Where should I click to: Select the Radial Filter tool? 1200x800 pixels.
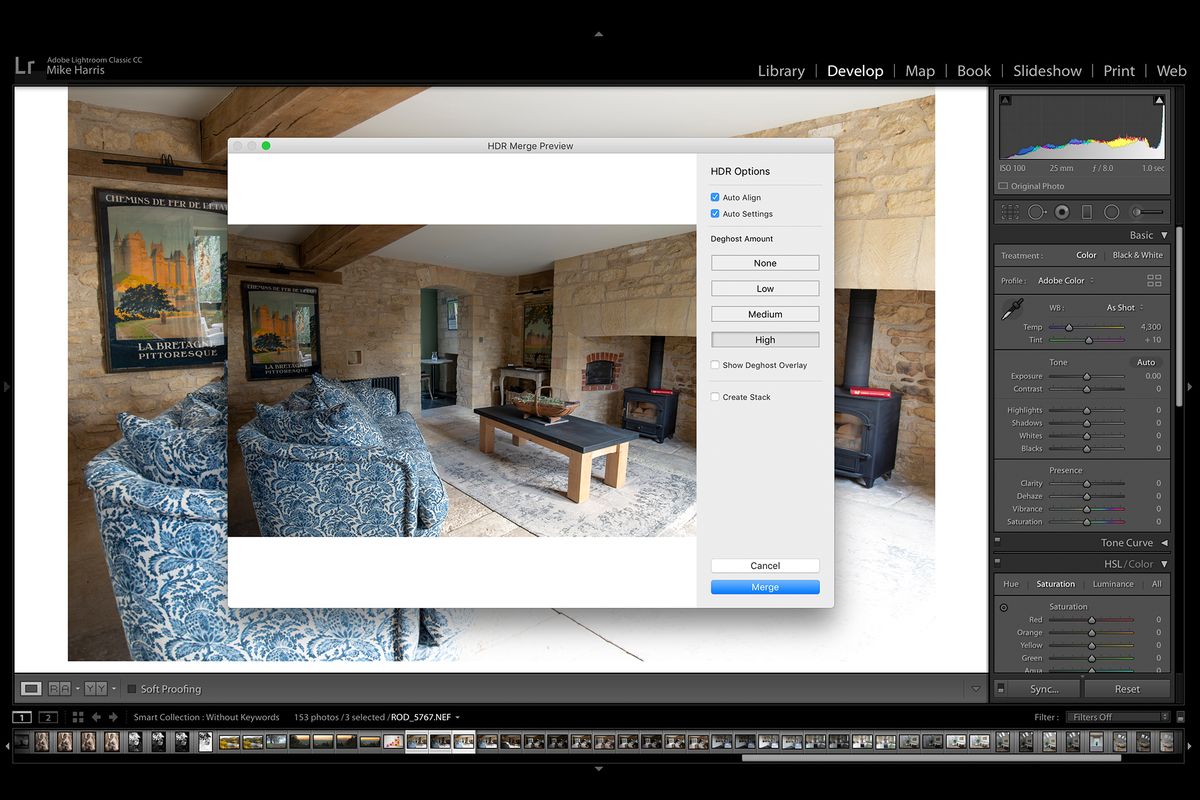pyautogui.click(x=1111, y=211)
